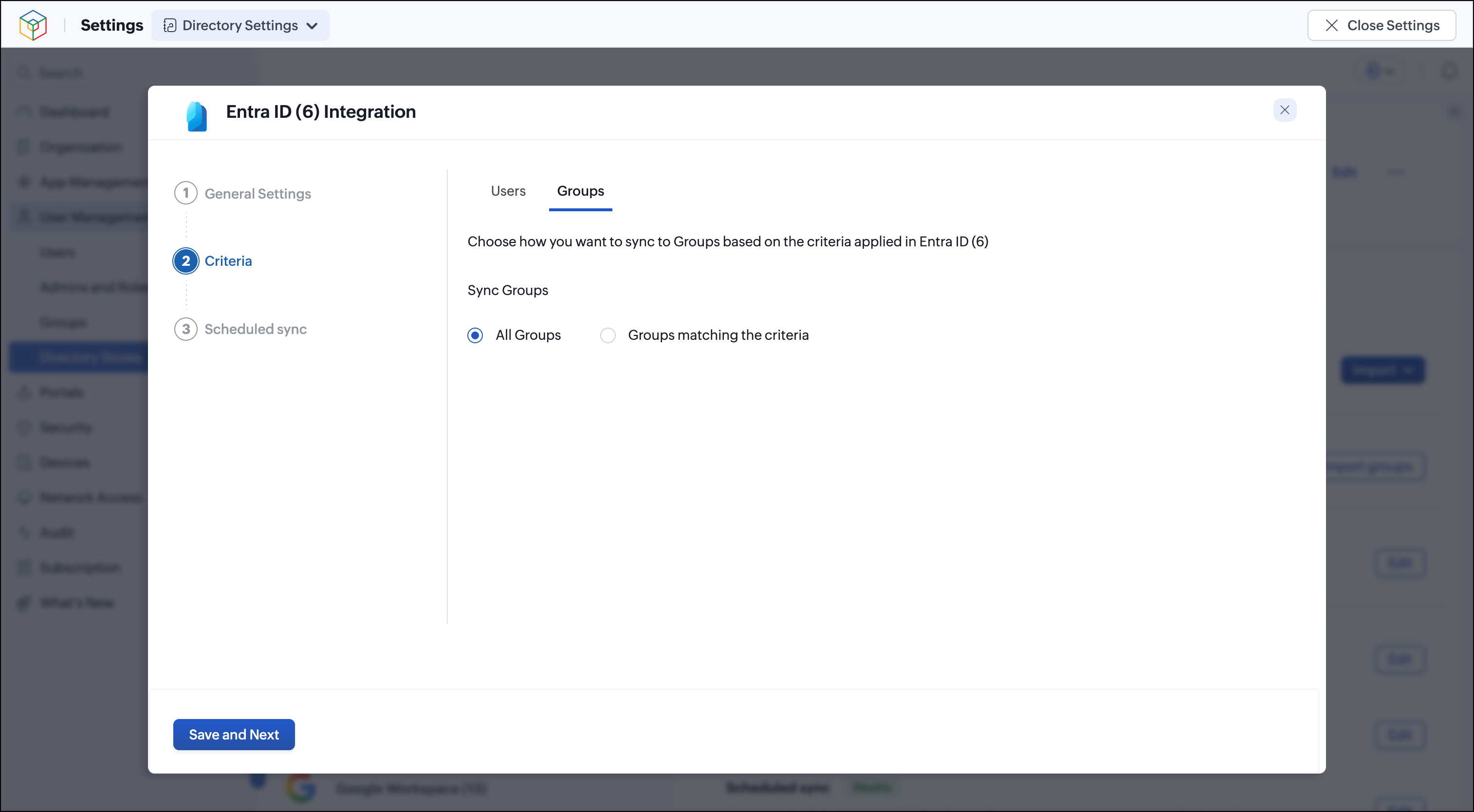Image resolution: width=1474 pixels, height=812 pixels.
Task: Switch to the Users tab
Action: [508, 190]
